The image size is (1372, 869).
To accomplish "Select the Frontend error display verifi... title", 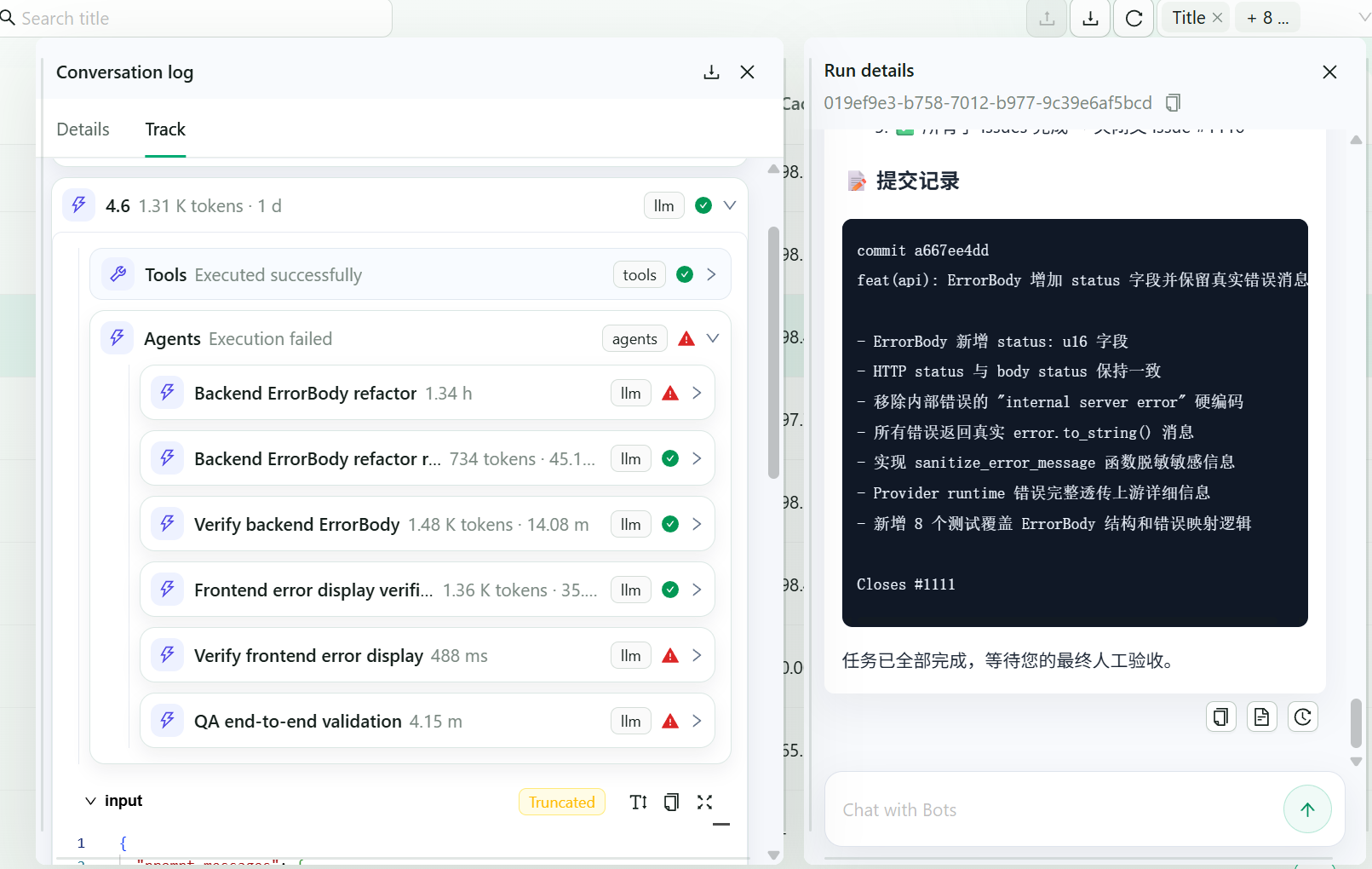I will click(x=313, y=590).
